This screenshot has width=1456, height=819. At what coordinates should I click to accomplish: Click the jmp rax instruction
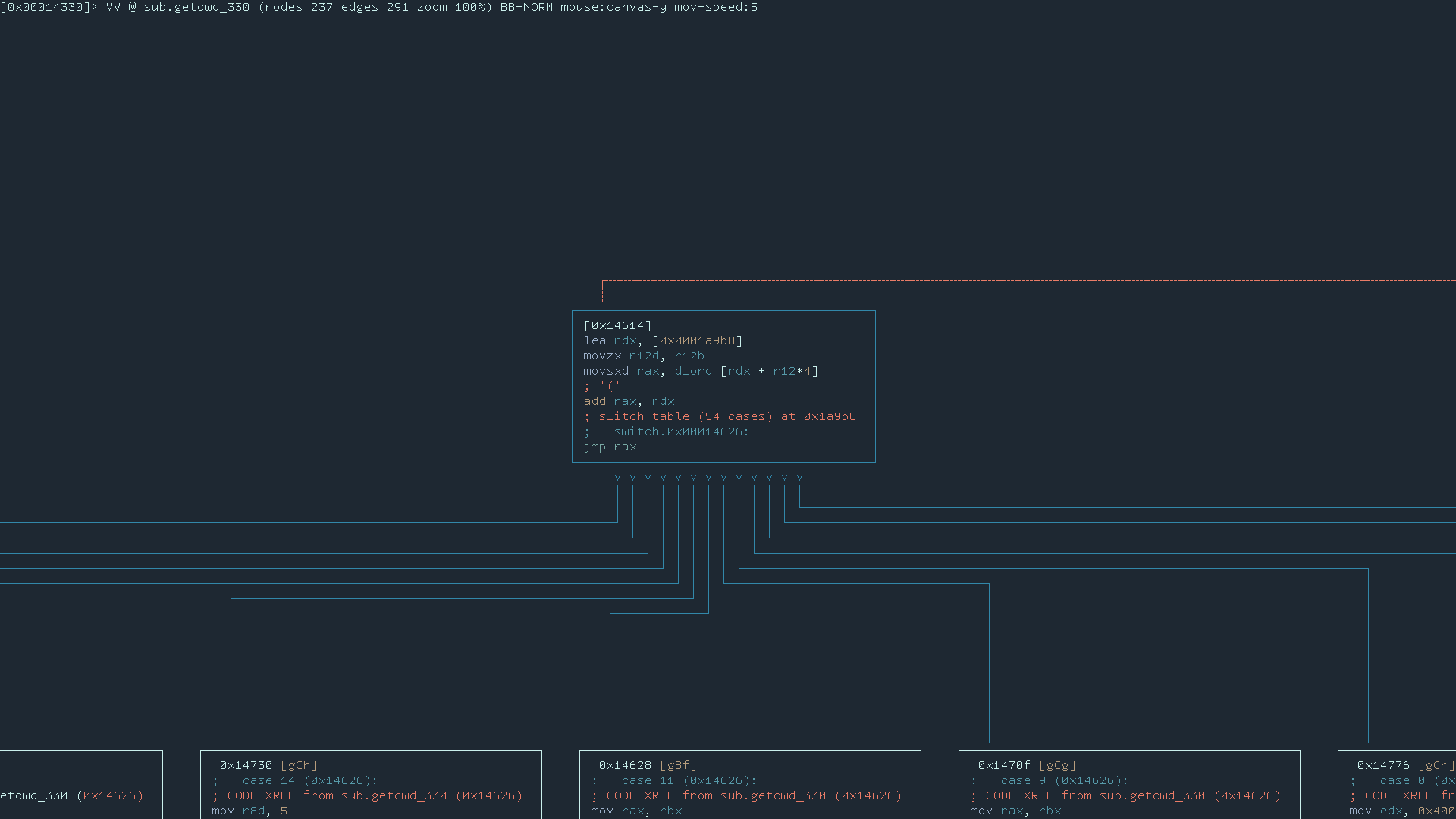(610, 447)
